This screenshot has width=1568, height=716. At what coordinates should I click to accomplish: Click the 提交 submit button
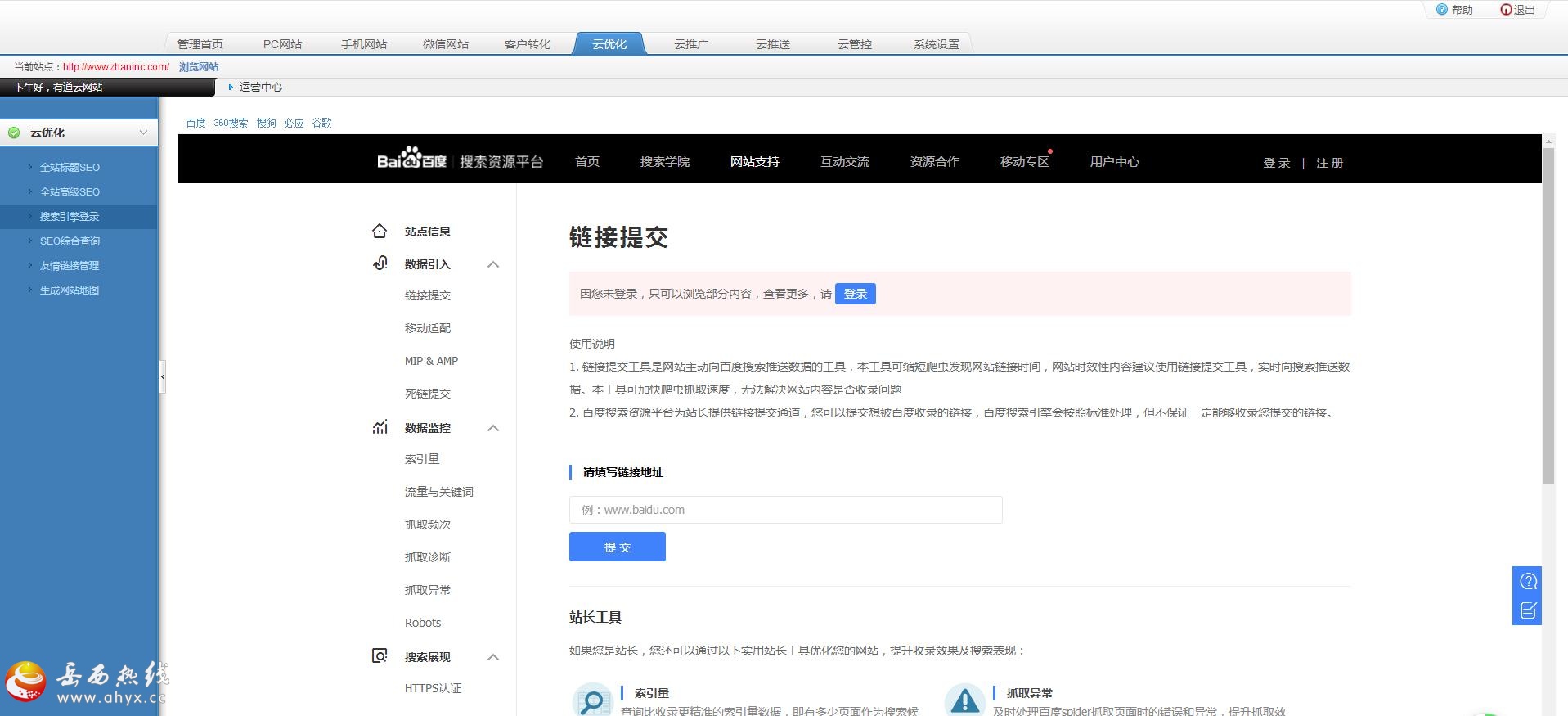(618, 547)
